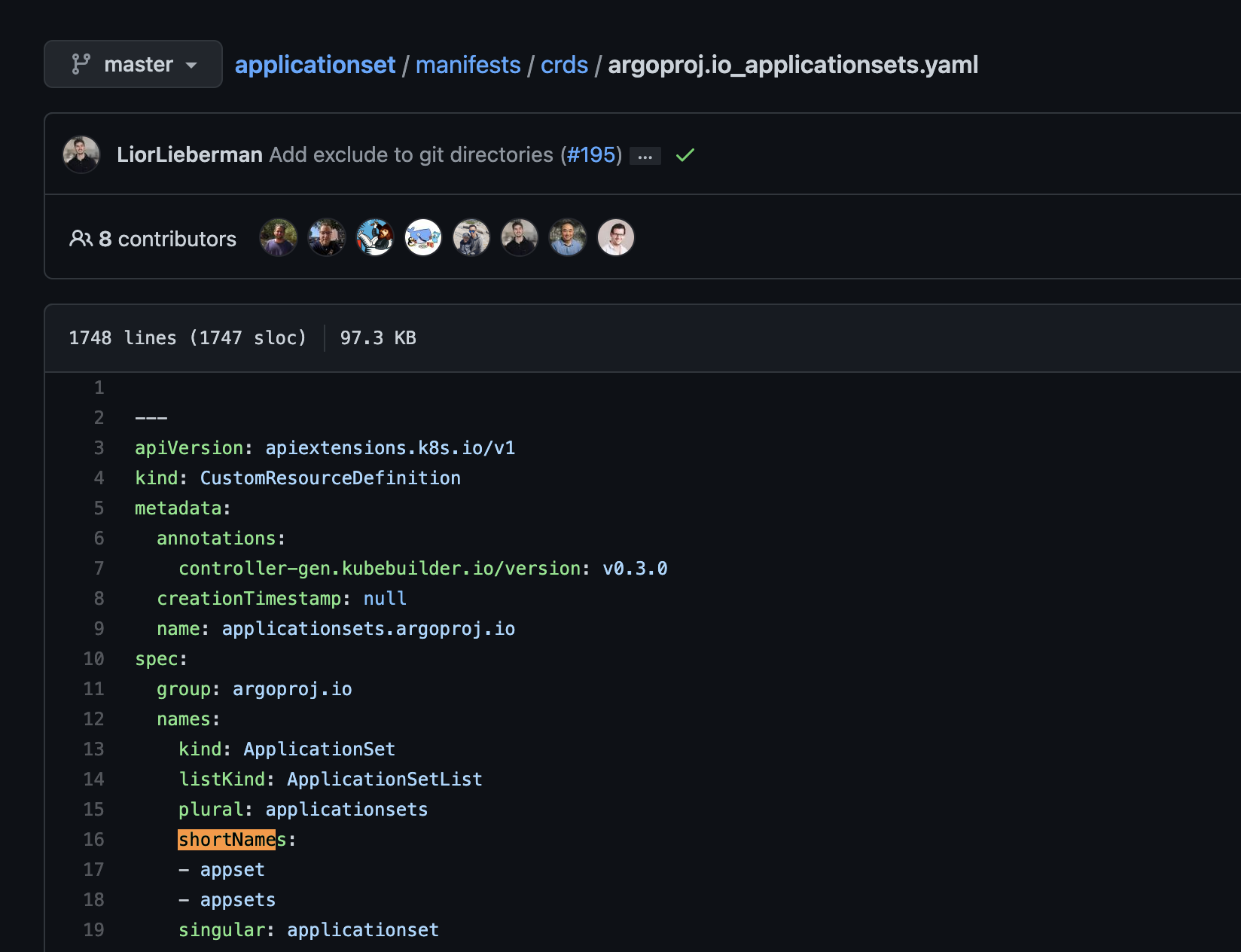Click line number 16 in the gutter
The width and height of the screenshot is (1241, 952).
[x=93, y=839]
